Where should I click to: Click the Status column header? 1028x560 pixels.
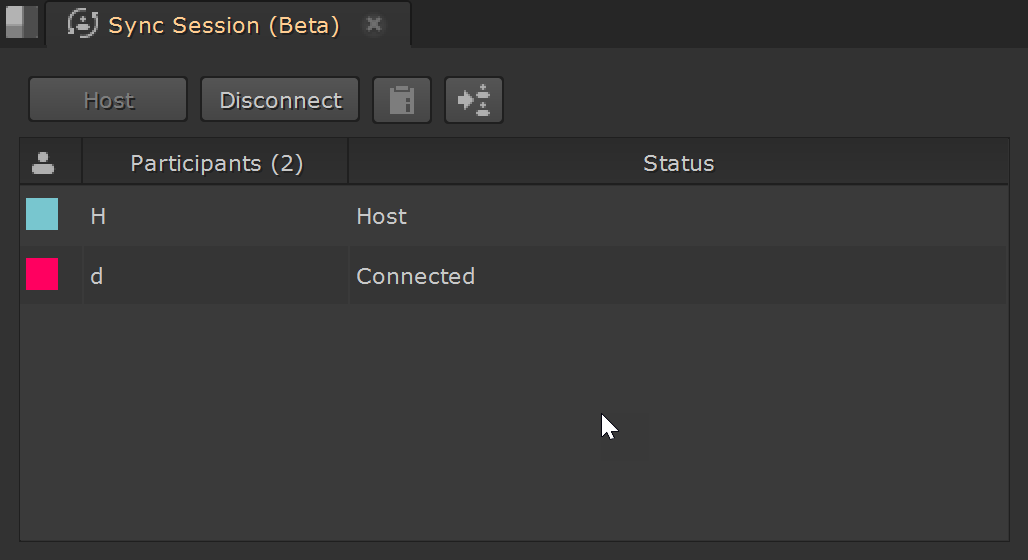(x=678, y=163)
